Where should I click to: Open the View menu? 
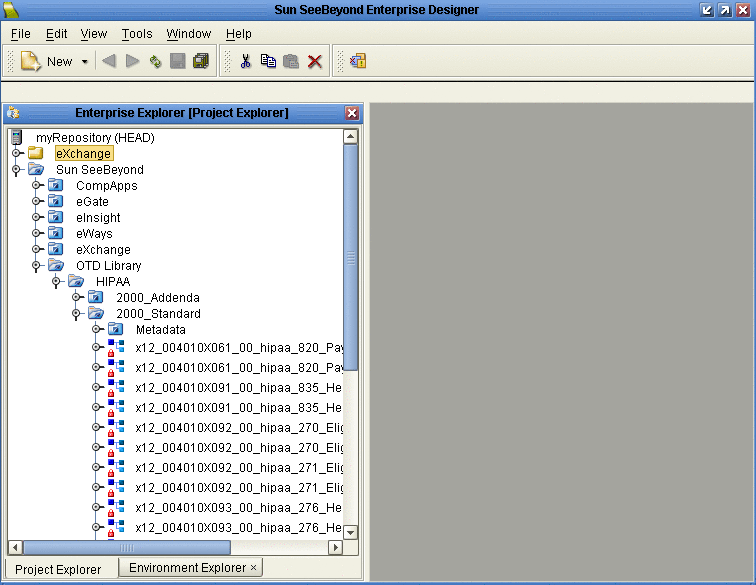(94, 34)
